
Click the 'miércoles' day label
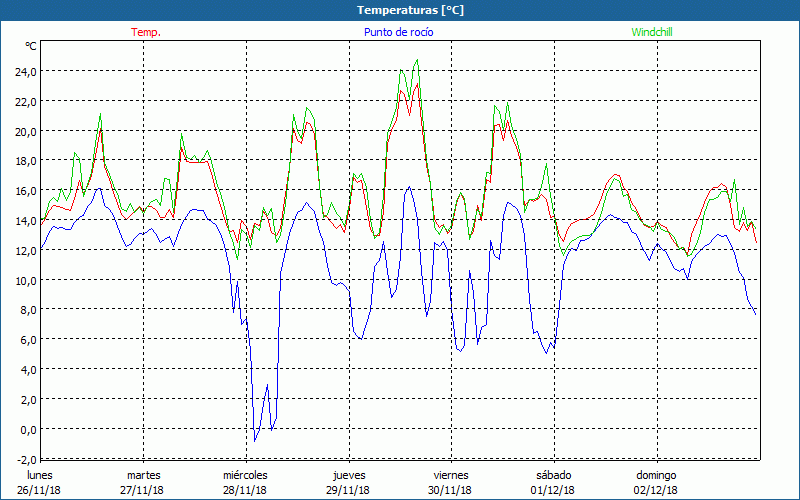pos(245,476)
